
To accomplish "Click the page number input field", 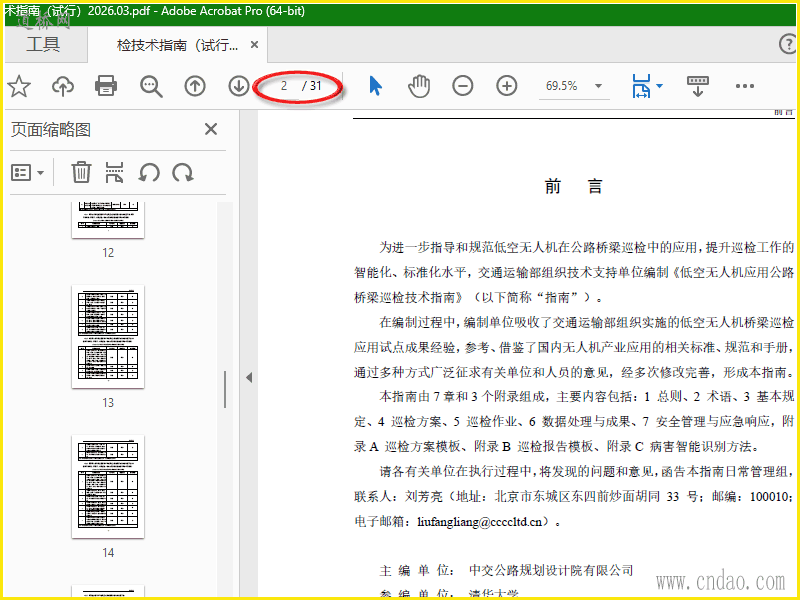I will click(x=284, y=86).
